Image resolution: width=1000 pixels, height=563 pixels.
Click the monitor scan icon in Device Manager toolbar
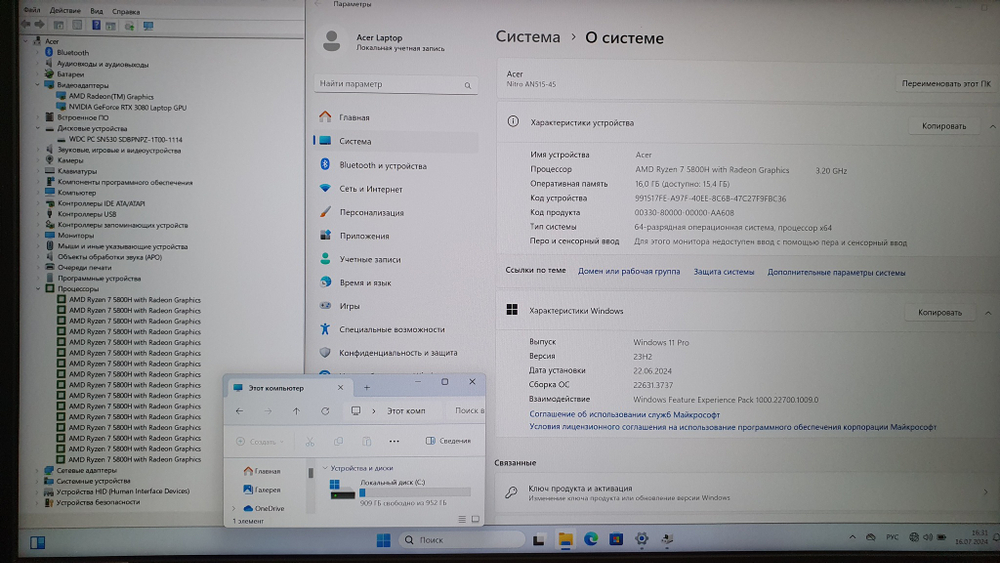pos(148,26)
